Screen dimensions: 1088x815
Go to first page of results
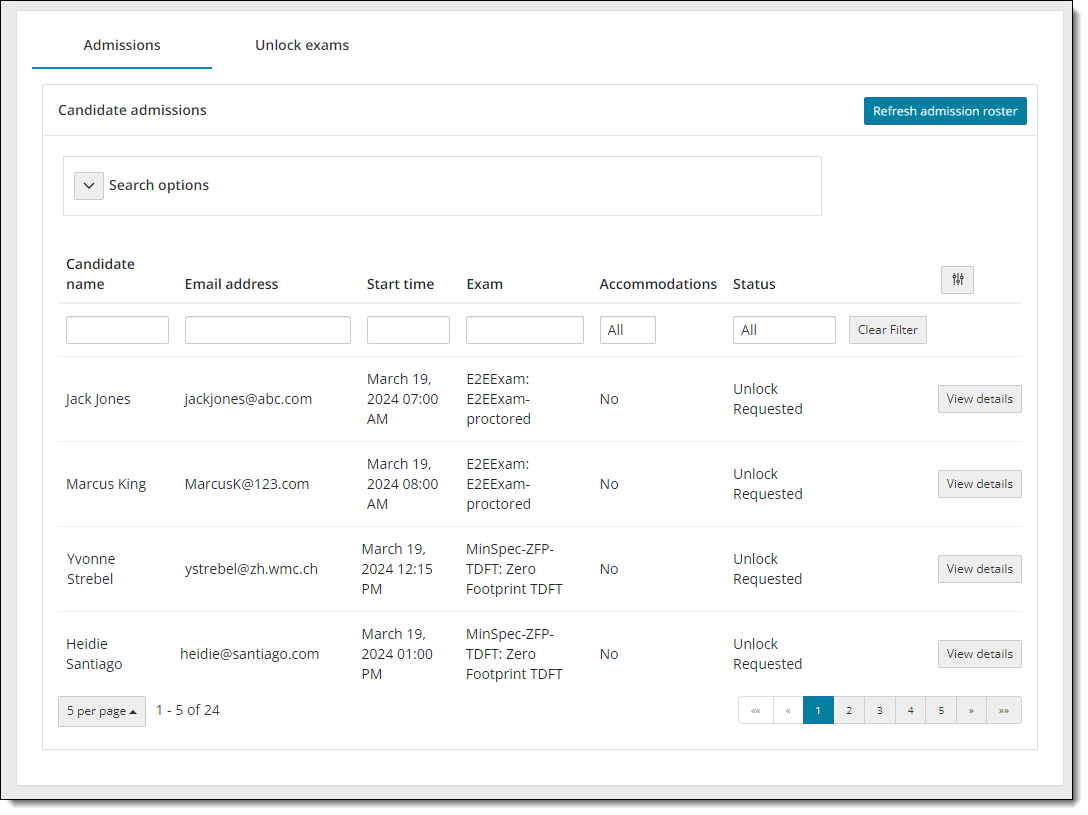click(755, 711)
